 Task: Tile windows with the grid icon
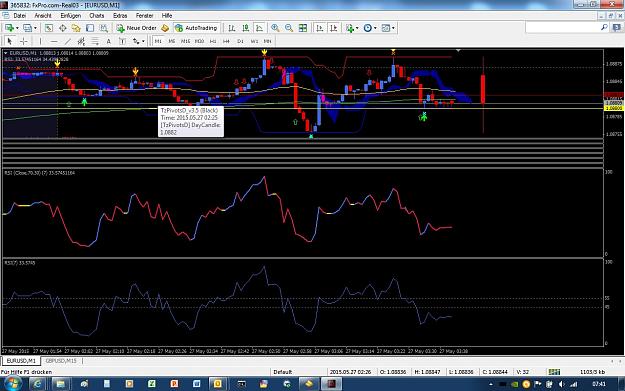point(303,28)
